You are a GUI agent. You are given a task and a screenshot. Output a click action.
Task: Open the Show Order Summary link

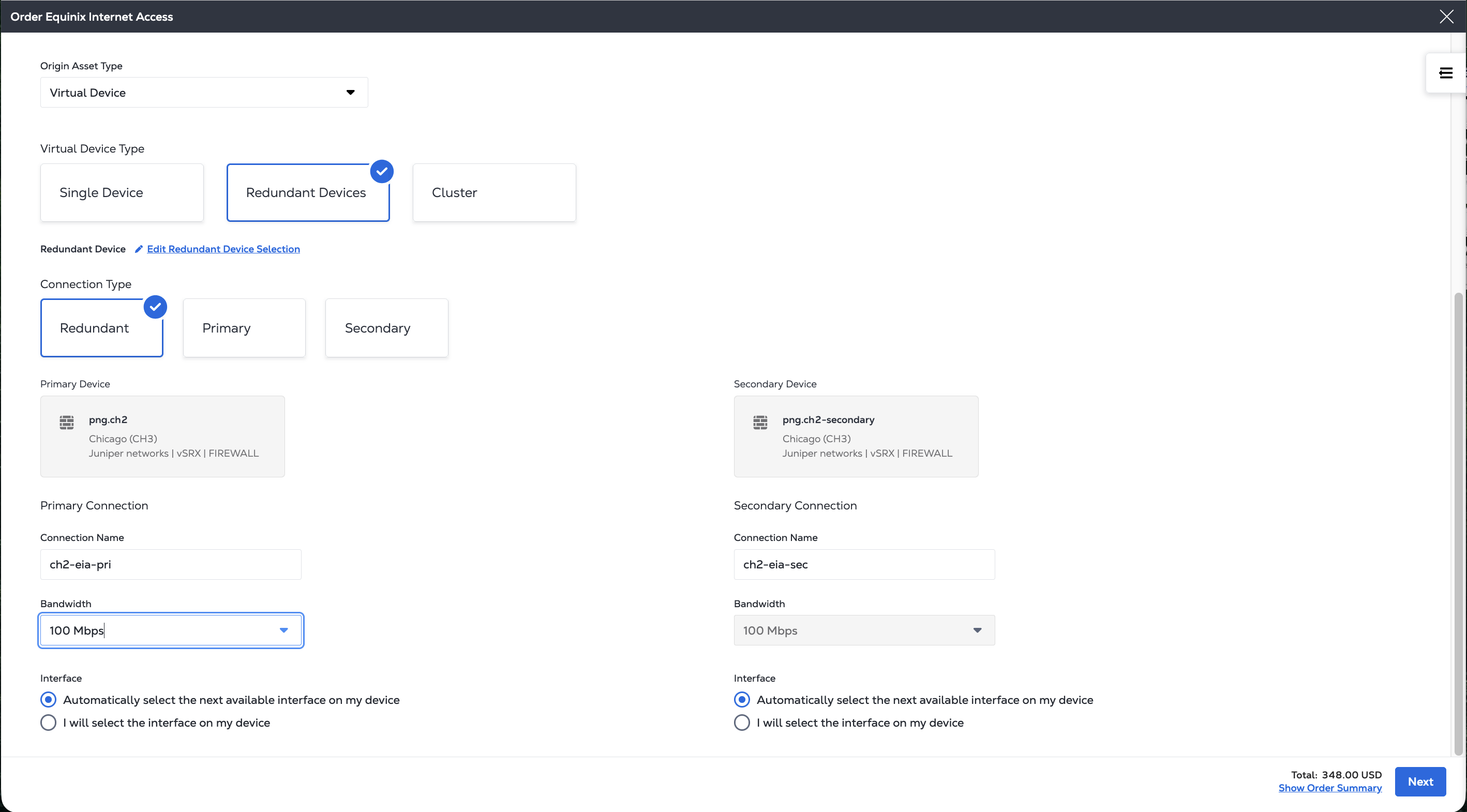coord(1330,788)
